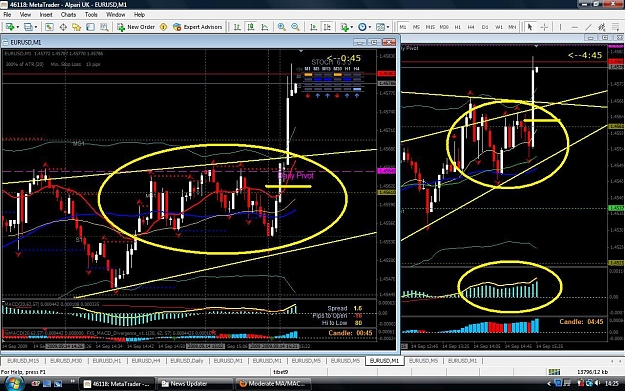Open MetaEditor yellow diamond icon
The height and width of the screenshot is (391, 625).
163,27
